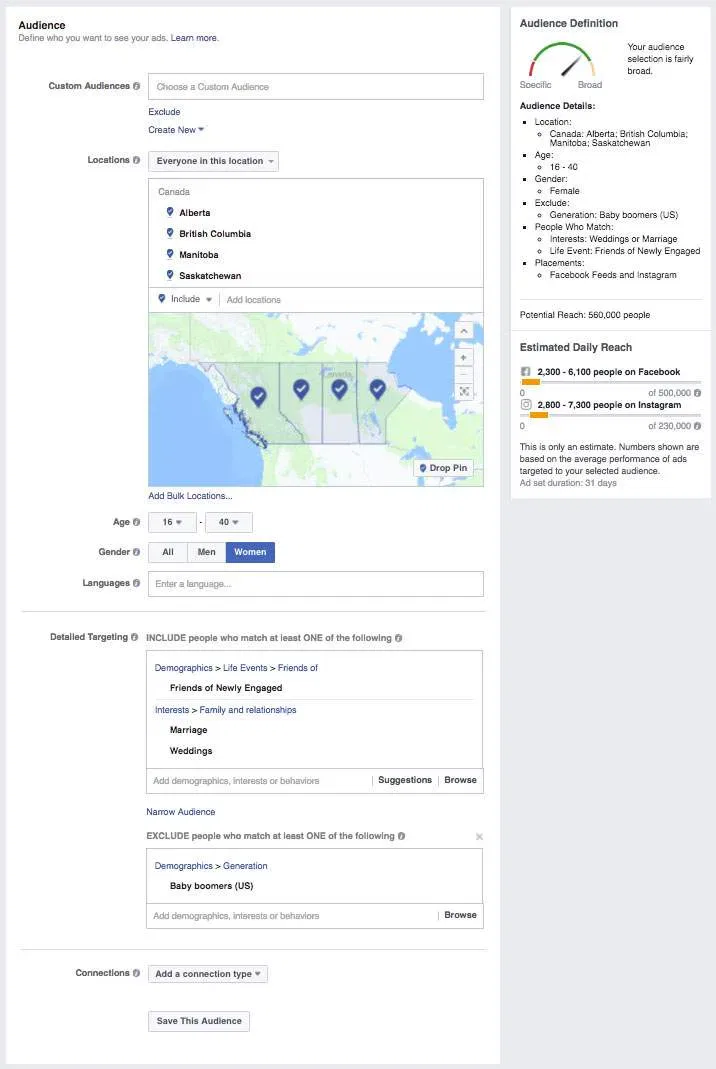The height and width of the screenshot is (1069, 716).
Task: Click the Save This Audience button
Action: tap(198, 1021)
